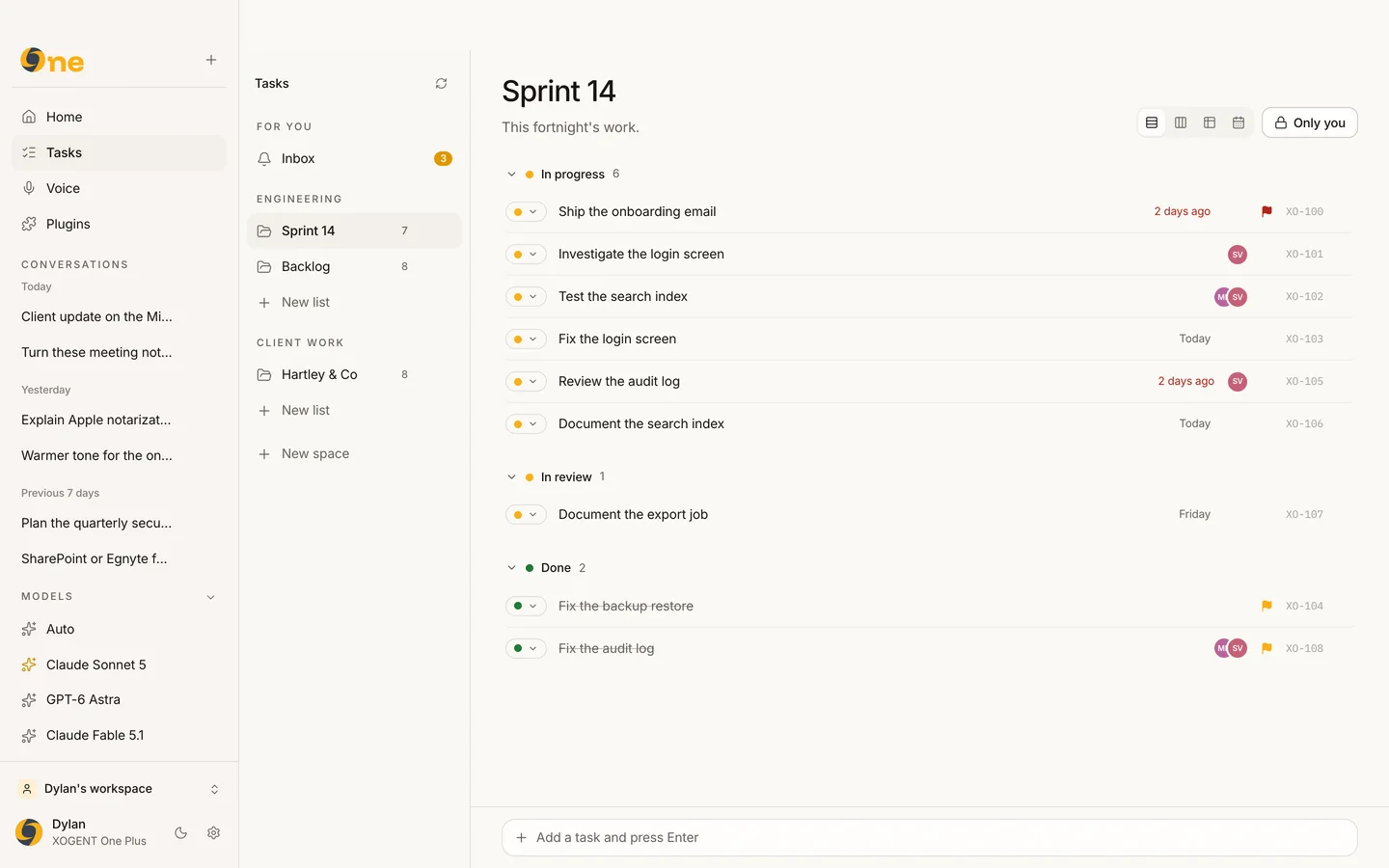Click the red flag on Ship the onboarding email

[x=1266, y=211]
